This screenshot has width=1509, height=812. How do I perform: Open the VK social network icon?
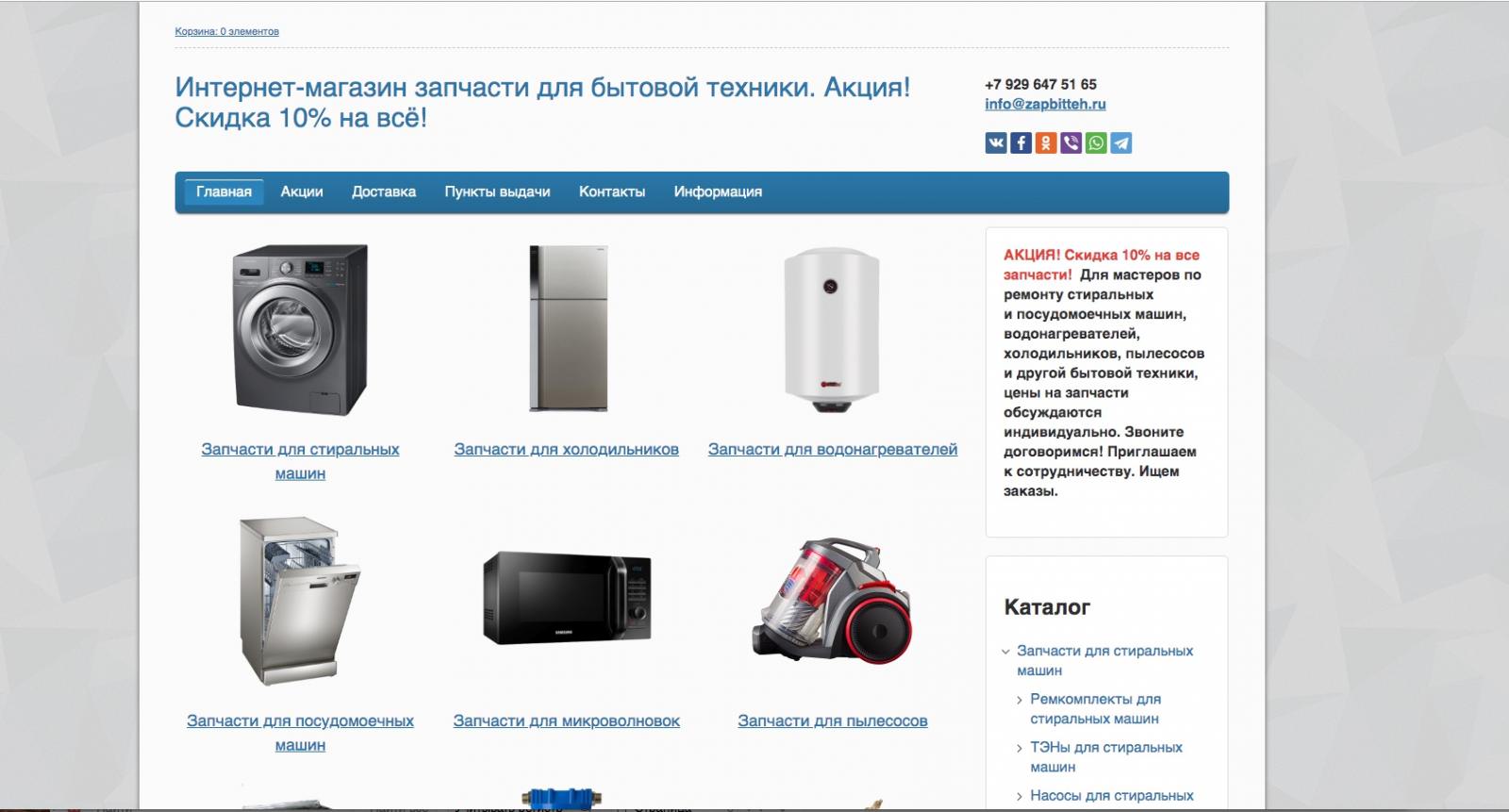click(996, 143)
